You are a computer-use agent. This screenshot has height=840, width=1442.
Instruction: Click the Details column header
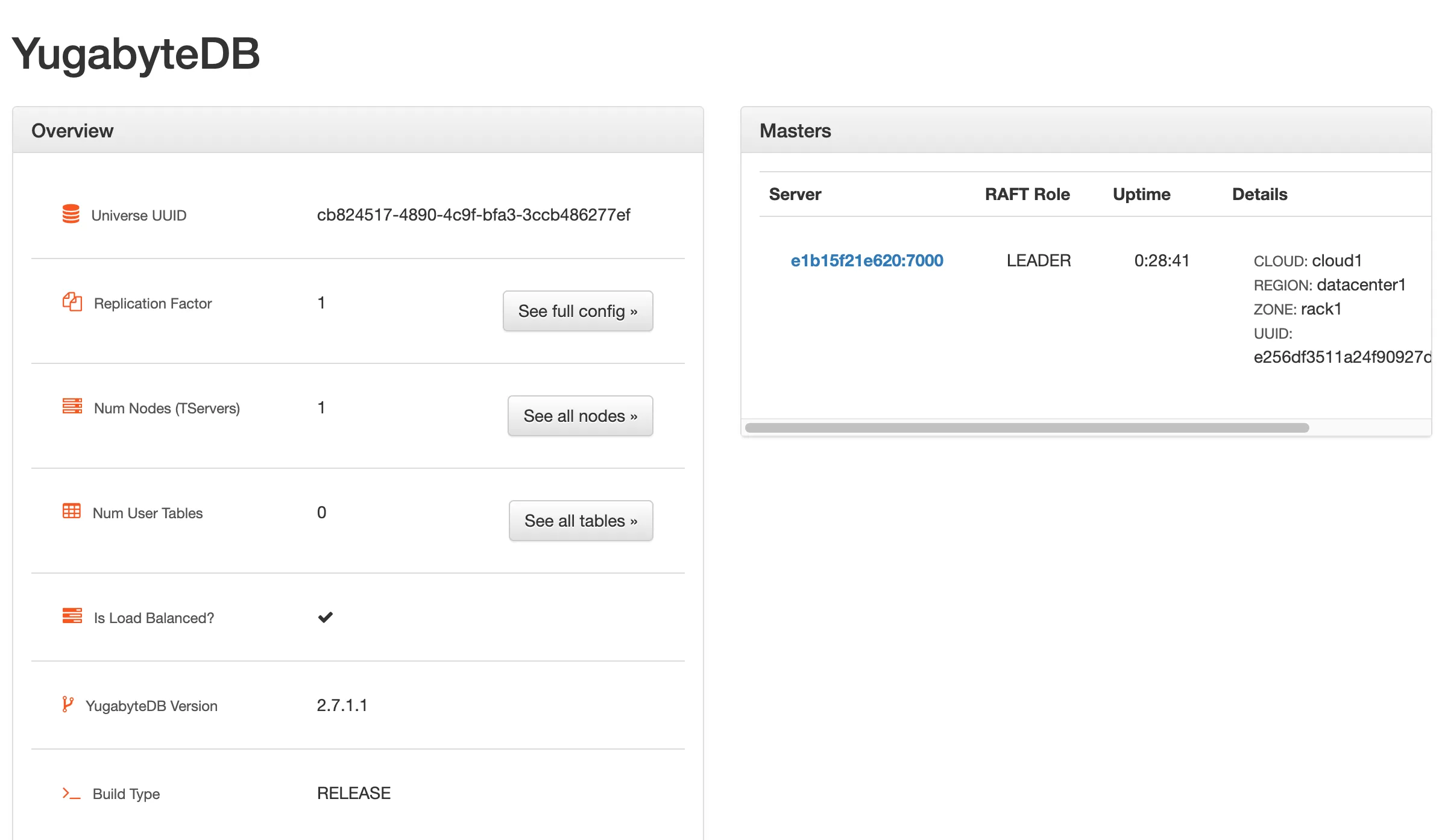coord(1259,194)
